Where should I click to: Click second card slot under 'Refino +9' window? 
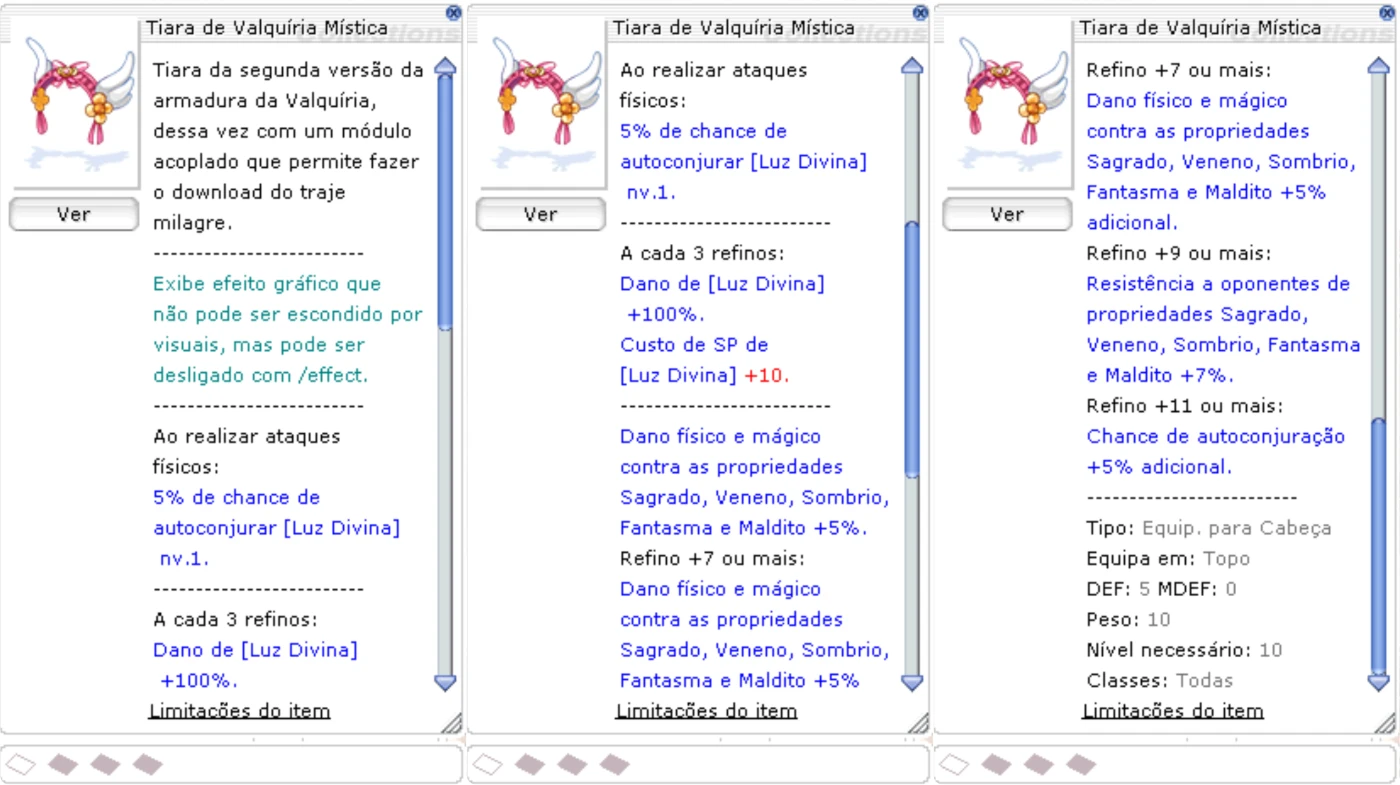tap(997, 765)
